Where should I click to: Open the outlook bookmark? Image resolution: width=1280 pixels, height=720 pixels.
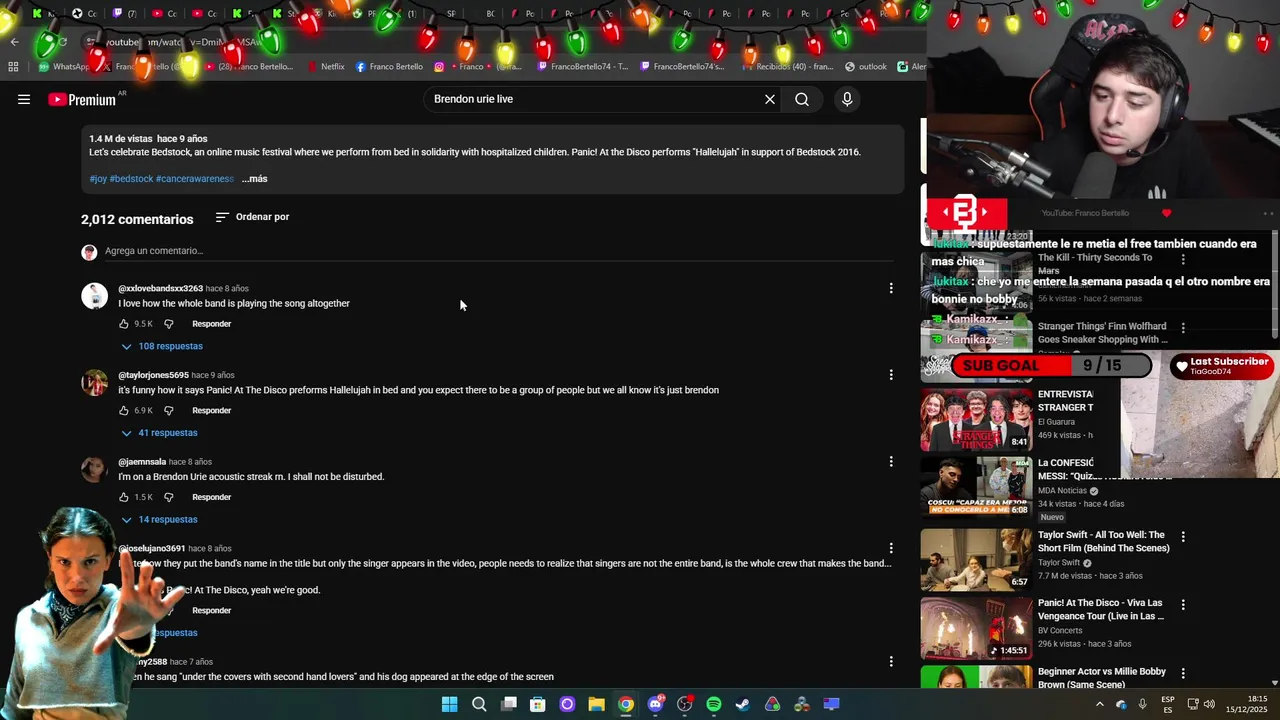[x=866, y=67]
